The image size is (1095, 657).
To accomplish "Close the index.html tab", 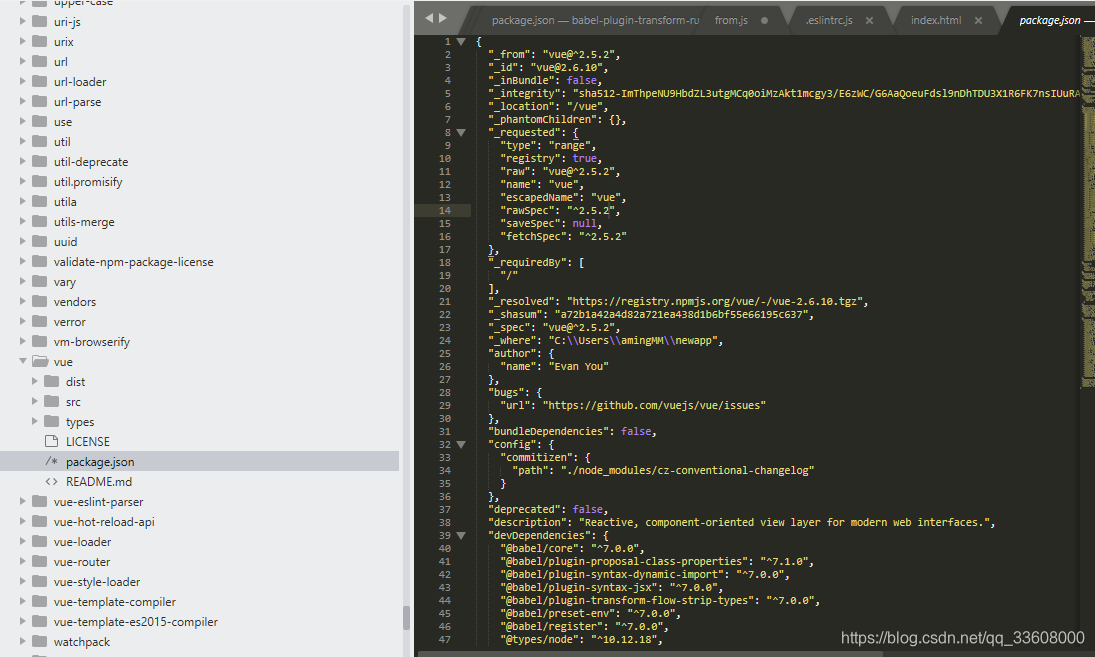I will click(x=978, y=20).
